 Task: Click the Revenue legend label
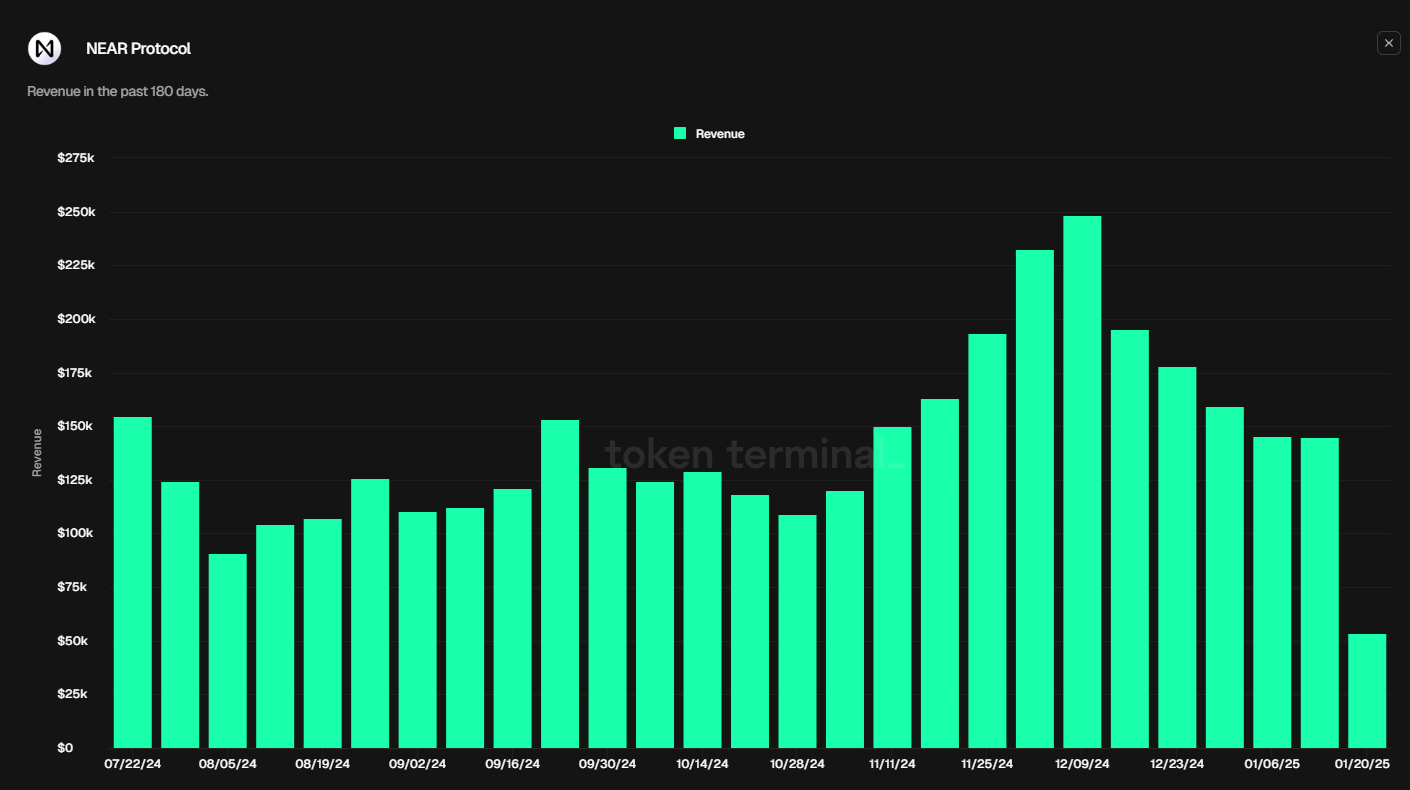point(720,134)
